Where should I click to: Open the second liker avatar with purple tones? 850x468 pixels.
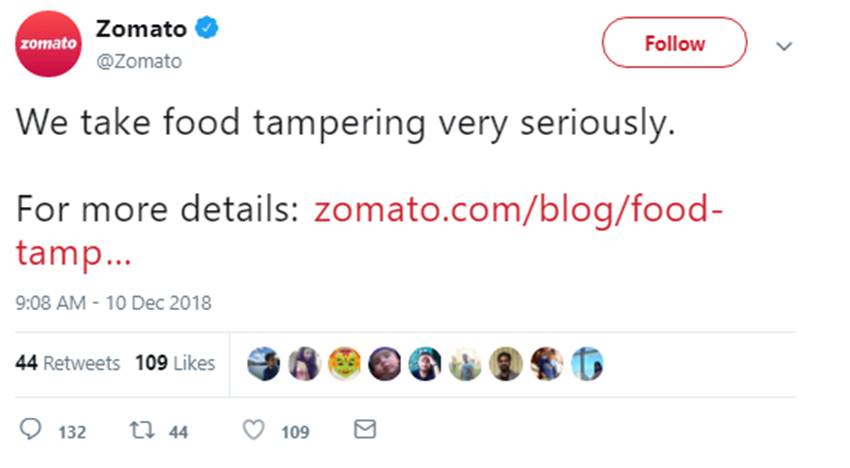[x=304, y=364]
